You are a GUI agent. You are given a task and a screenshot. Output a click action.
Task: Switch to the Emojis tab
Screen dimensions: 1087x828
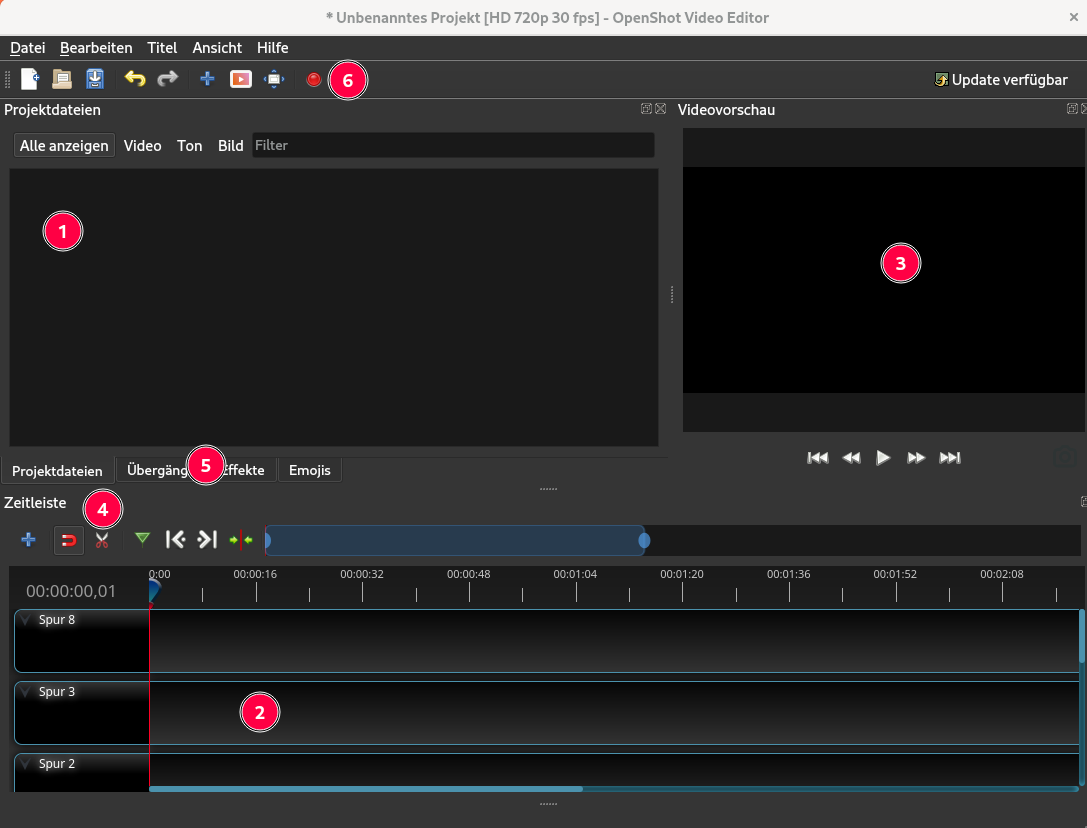(309, 470)
